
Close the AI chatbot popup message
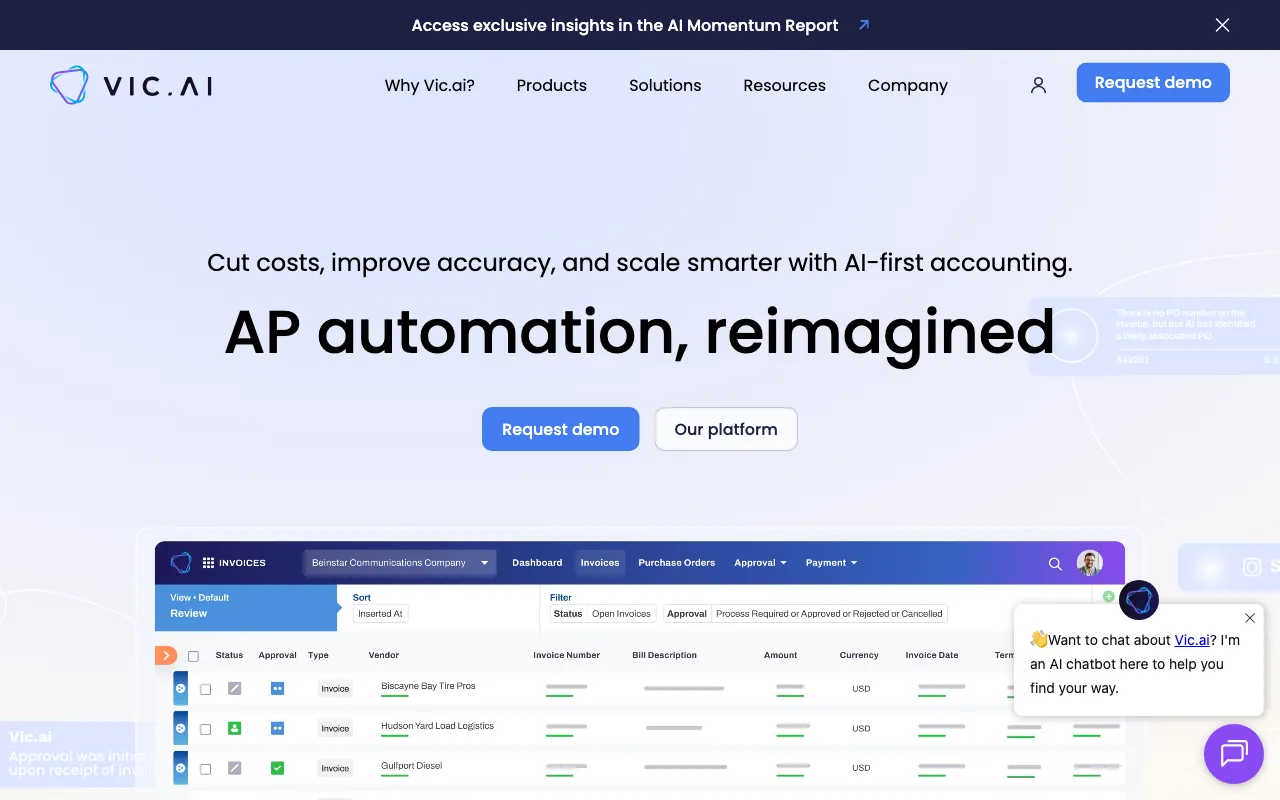1249,618
